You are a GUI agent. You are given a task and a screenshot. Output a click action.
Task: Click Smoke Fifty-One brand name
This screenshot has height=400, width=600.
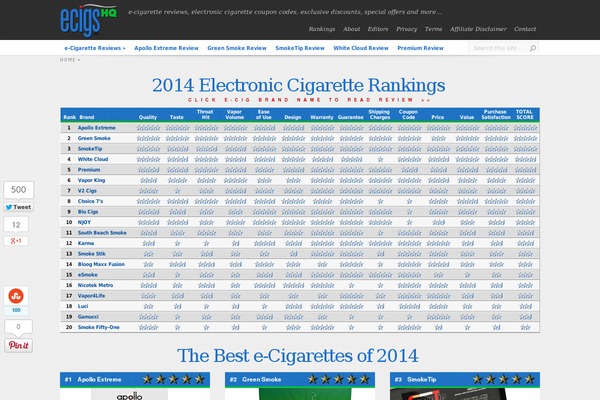[99, 327]
